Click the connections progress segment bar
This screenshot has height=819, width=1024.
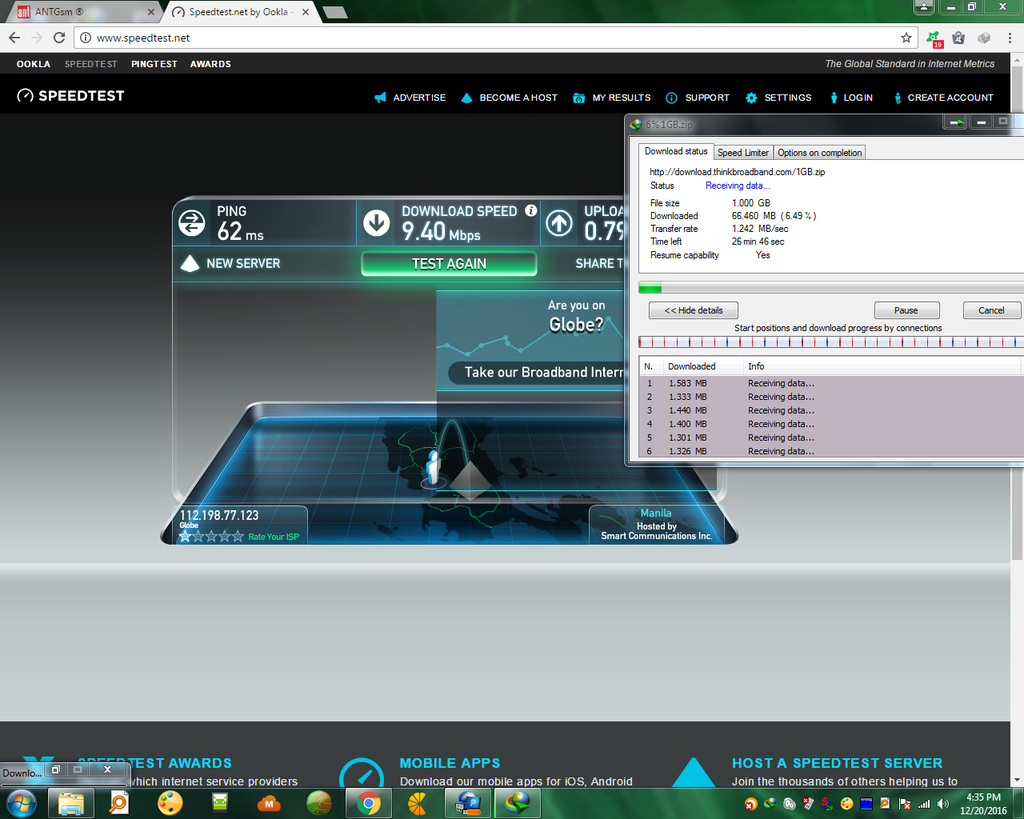831,342
